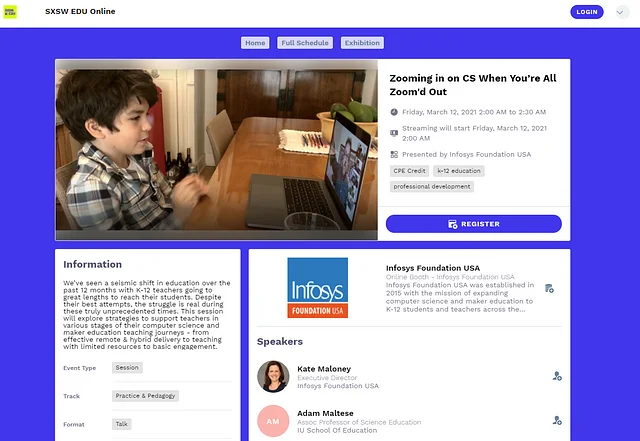Click the session video thumbnail
640x441 pixels.
(216, 150)
